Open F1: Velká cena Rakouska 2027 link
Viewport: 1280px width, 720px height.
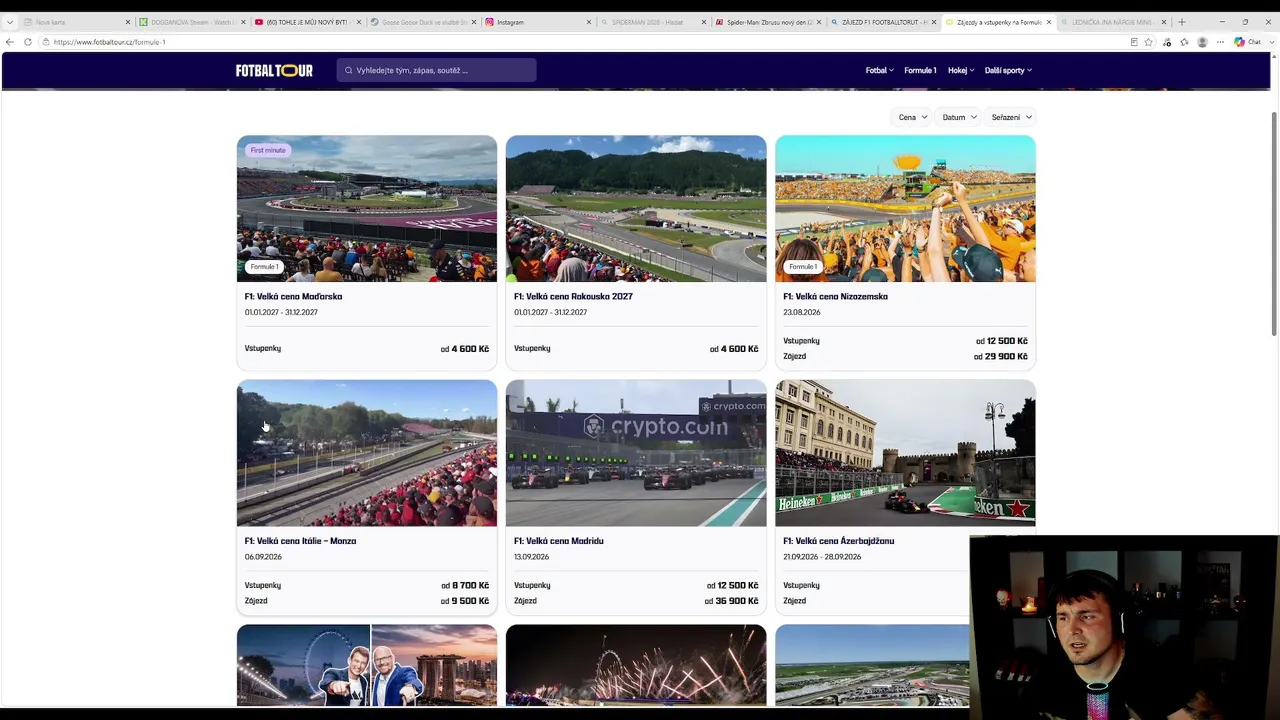click(573, 296)
